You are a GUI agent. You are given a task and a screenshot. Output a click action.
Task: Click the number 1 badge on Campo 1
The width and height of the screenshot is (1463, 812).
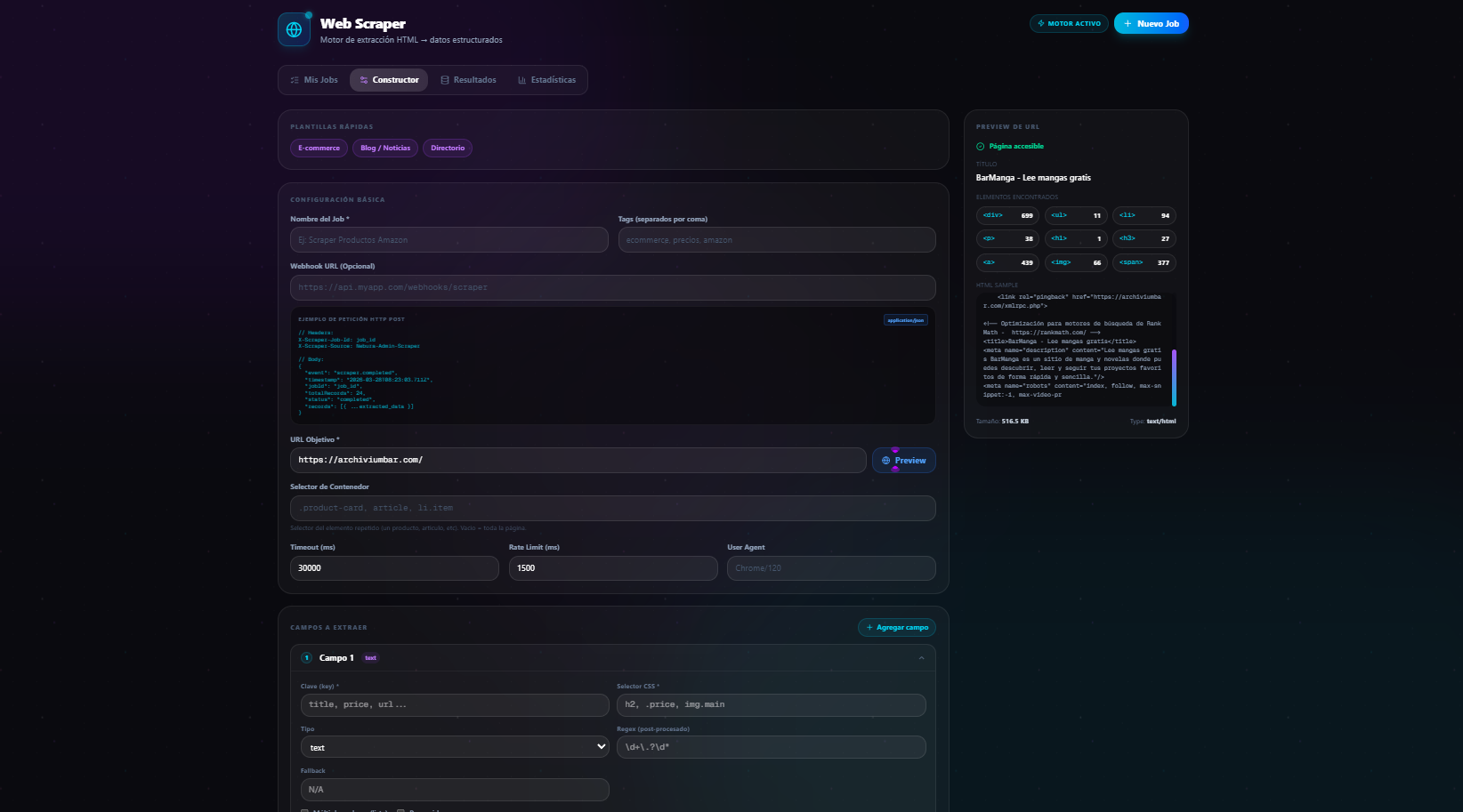coord(306,658)
